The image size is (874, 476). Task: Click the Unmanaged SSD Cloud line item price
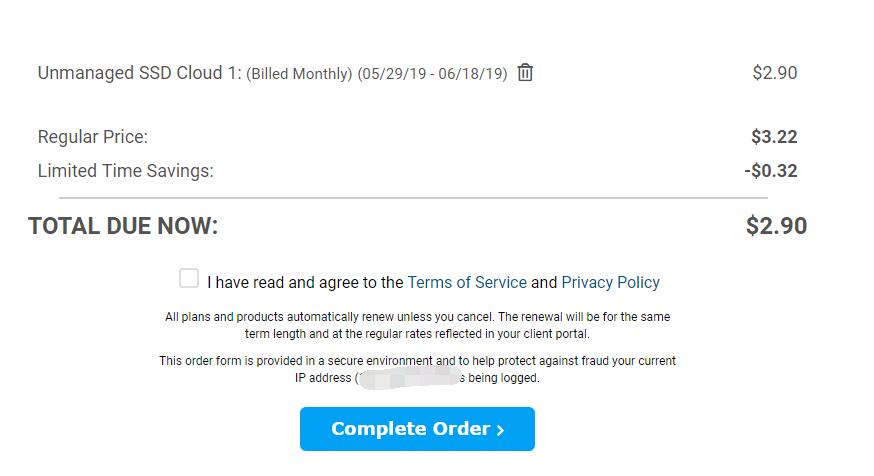pos(774,73)
